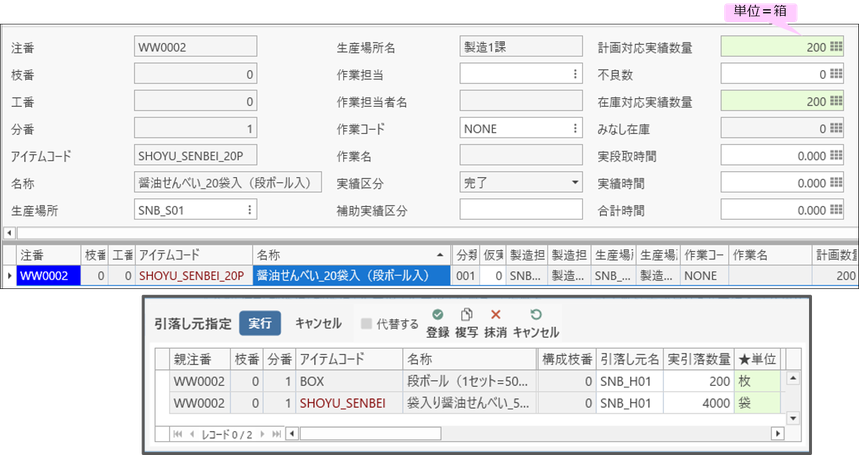
Task: Click the 実引落数量 column header
Action: 699,359
